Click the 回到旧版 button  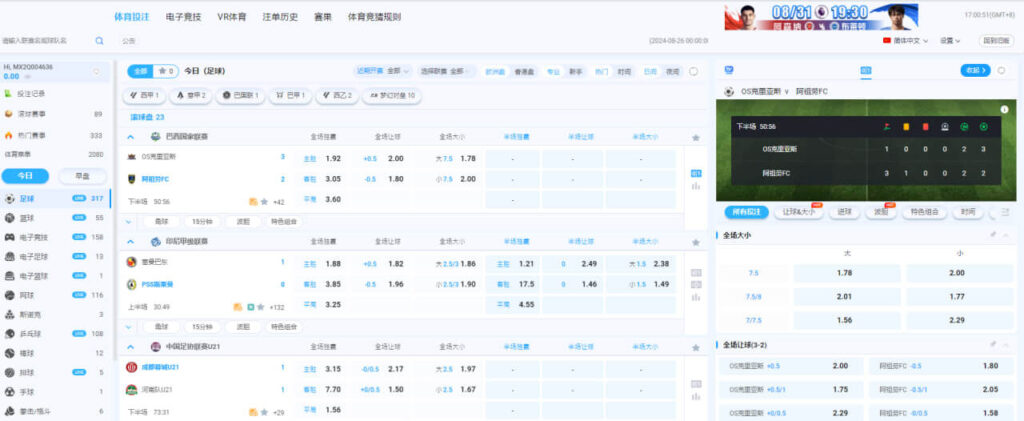point(995,41)
